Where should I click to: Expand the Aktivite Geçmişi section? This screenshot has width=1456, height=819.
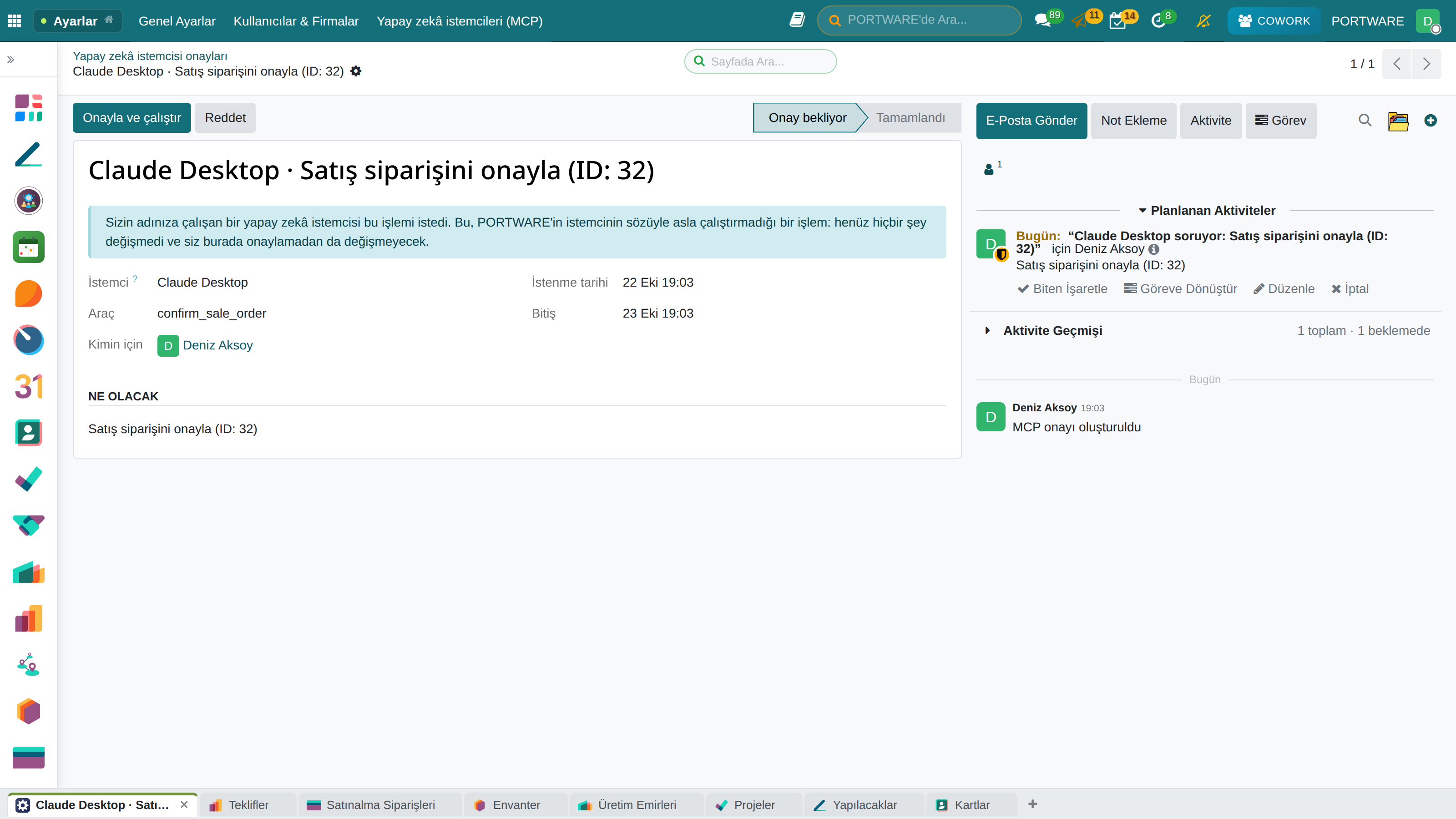1045,331
